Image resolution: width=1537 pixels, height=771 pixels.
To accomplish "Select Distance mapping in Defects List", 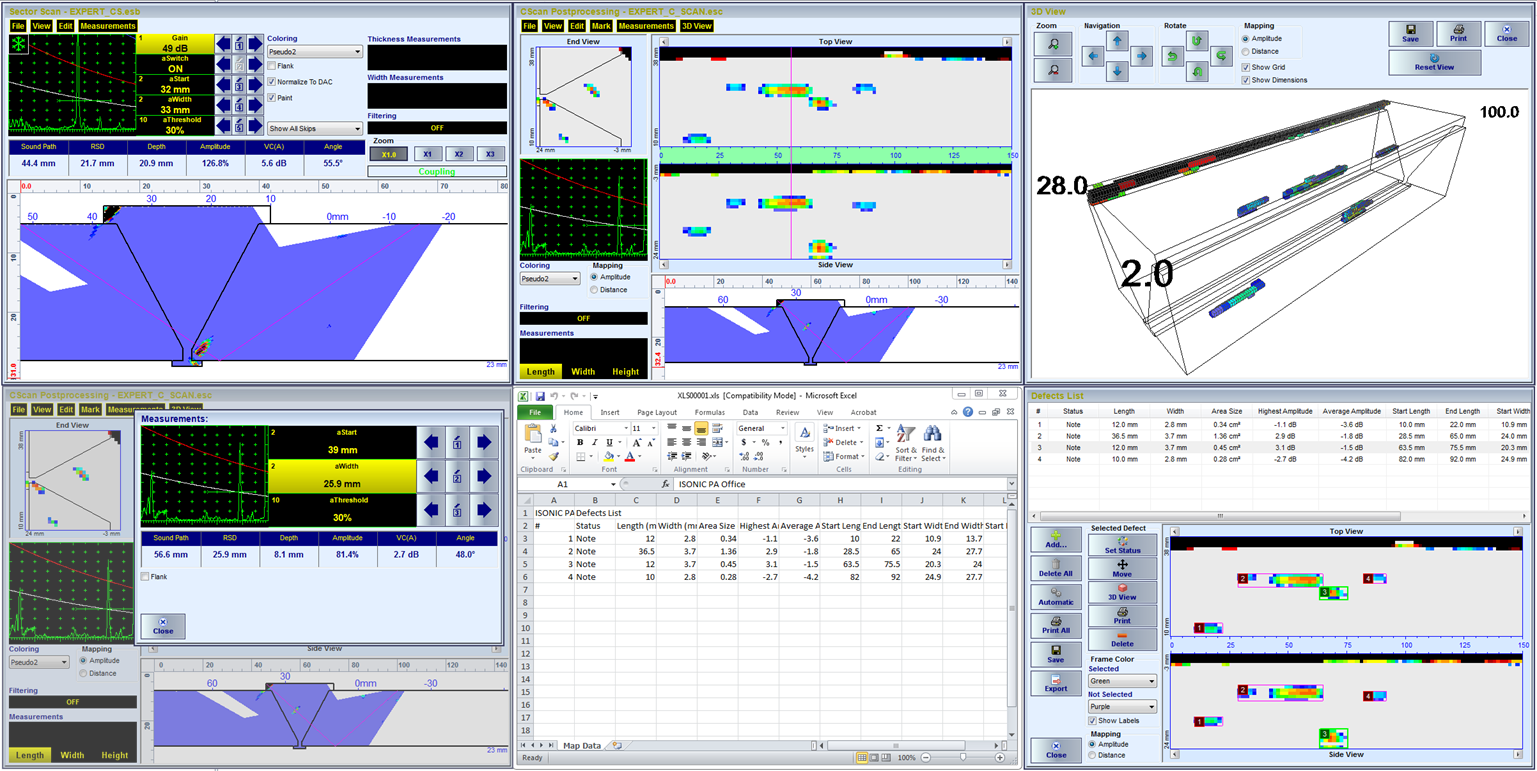I will 1093,755.
